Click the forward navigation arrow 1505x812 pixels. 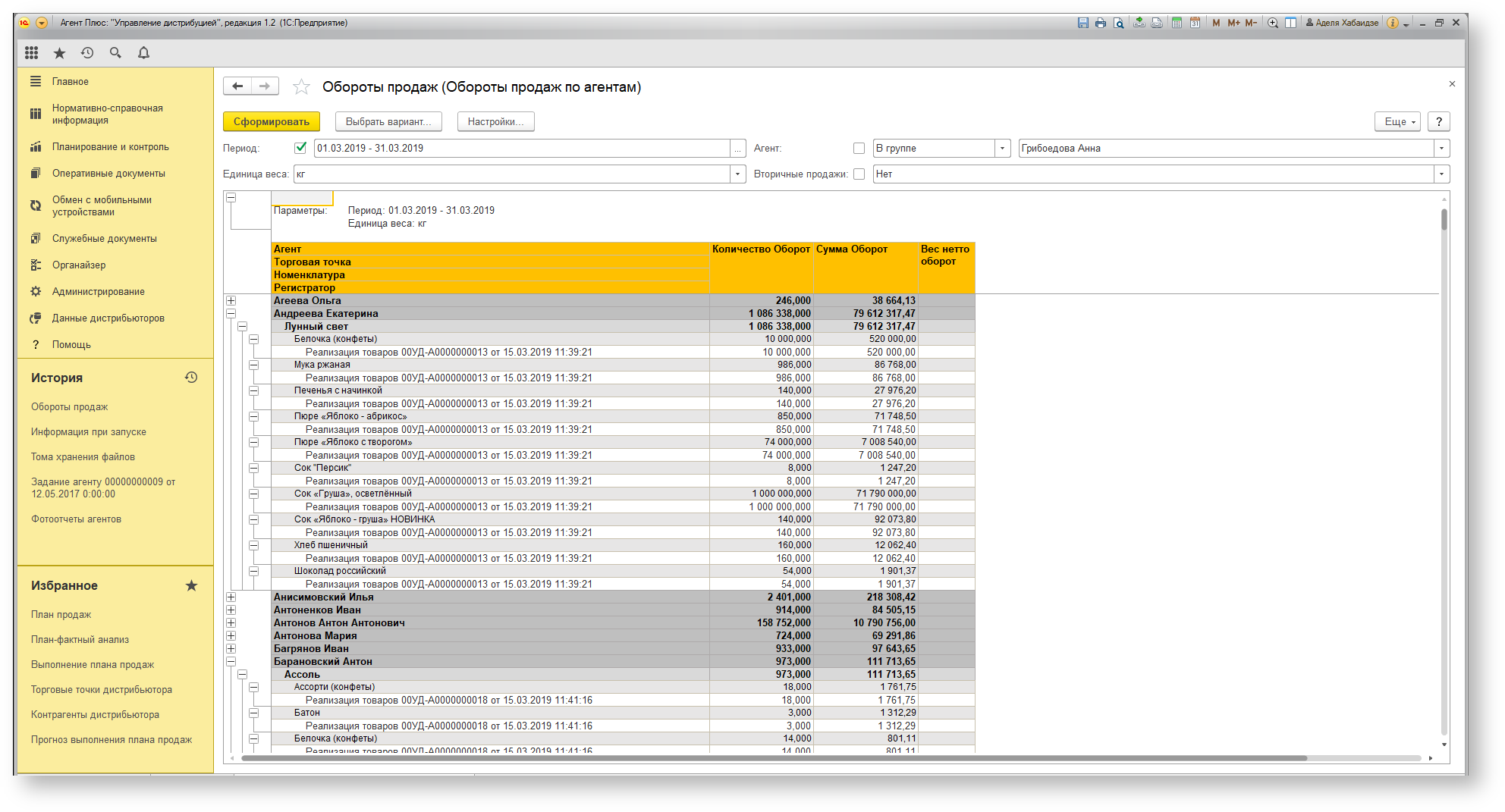265,86
